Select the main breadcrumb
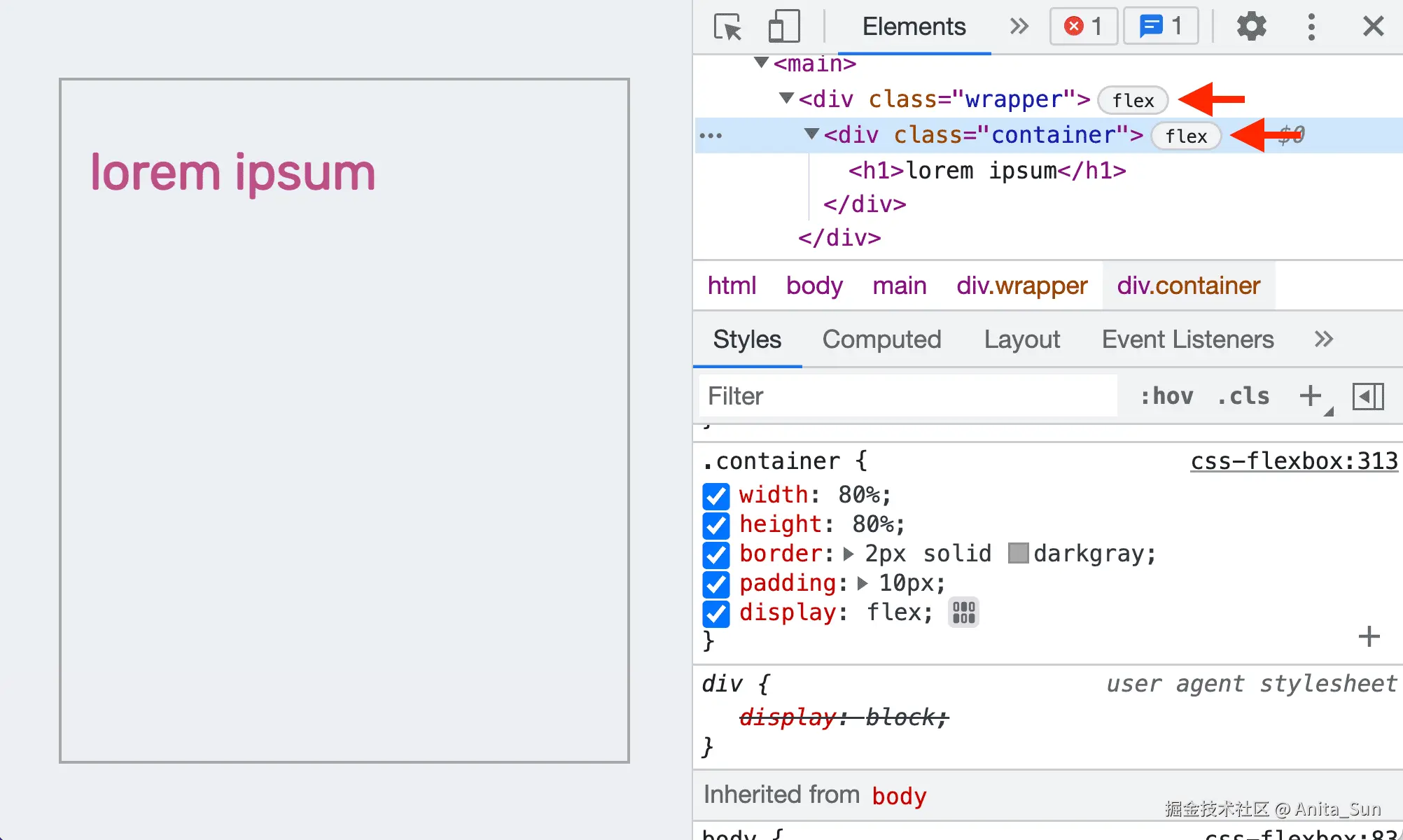Viewport: 1403px width, 840px height. [900, 286]
